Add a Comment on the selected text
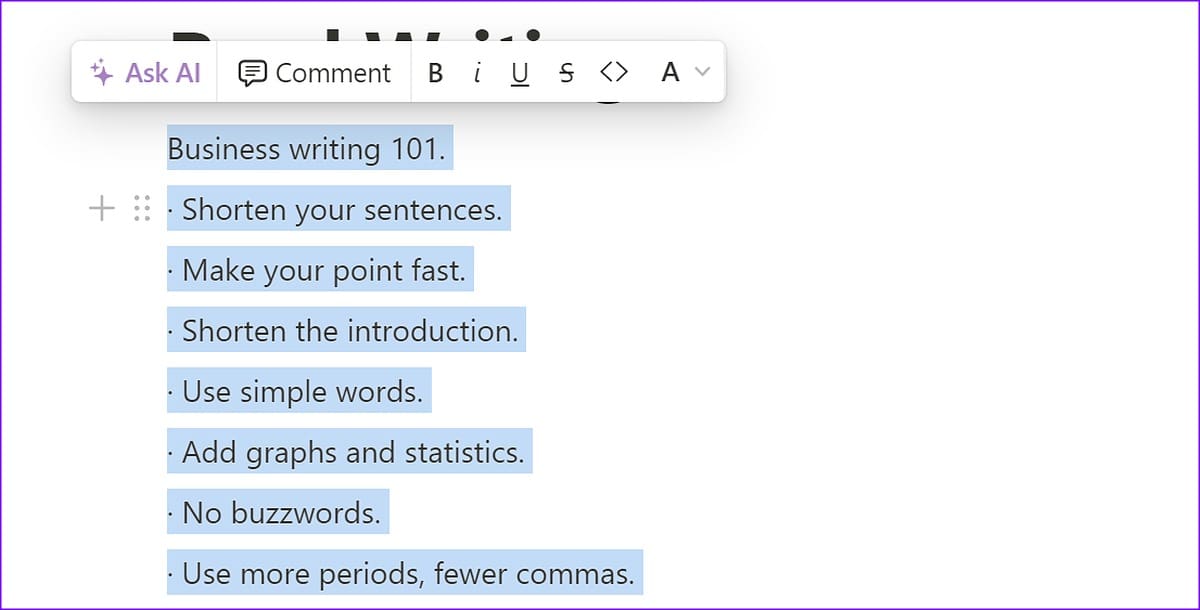Viewport: 1200px width, 610px height. [x=314, y=73]
